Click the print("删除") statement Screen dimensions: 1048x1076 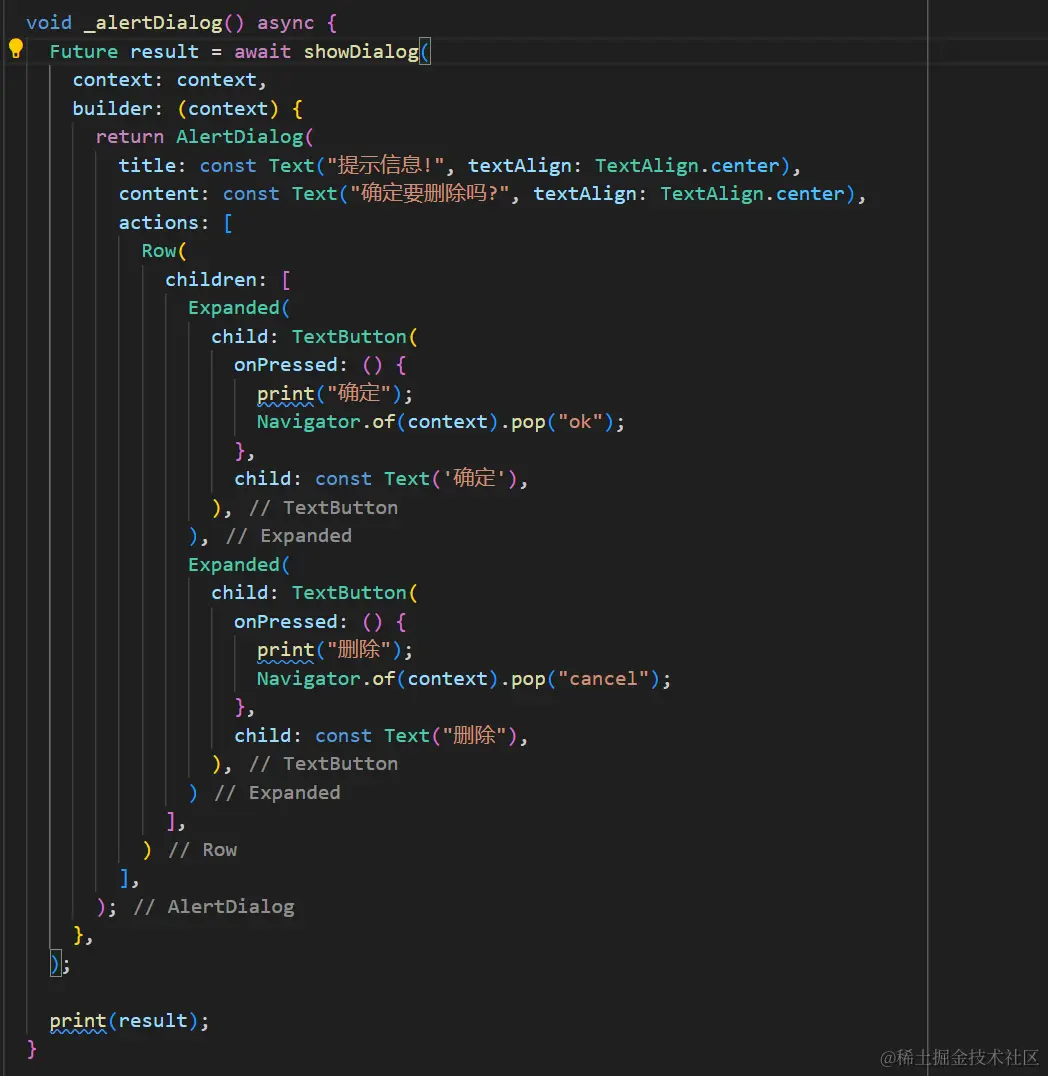(335, 649)
